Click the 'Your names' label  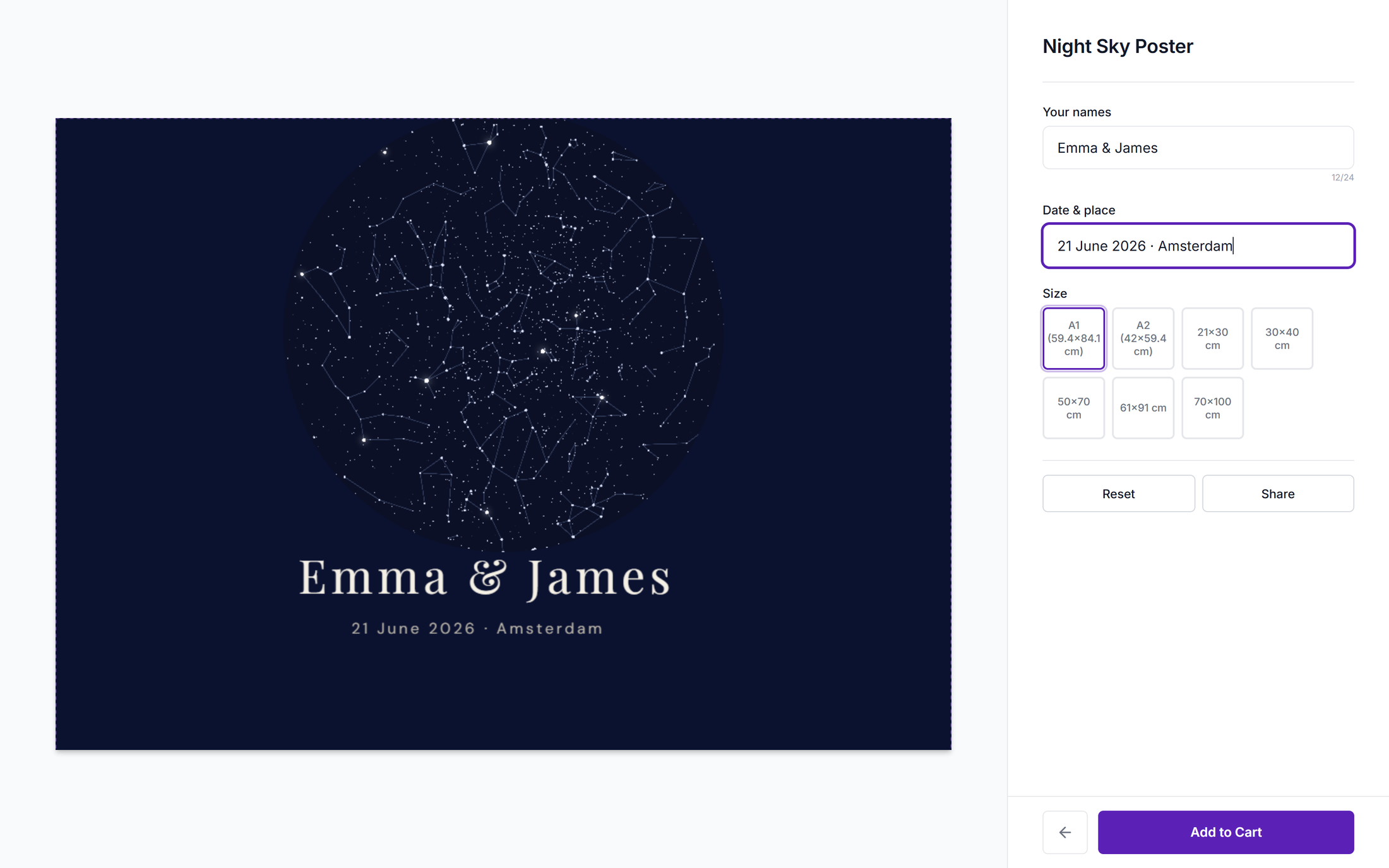[x=1076, y=112]
